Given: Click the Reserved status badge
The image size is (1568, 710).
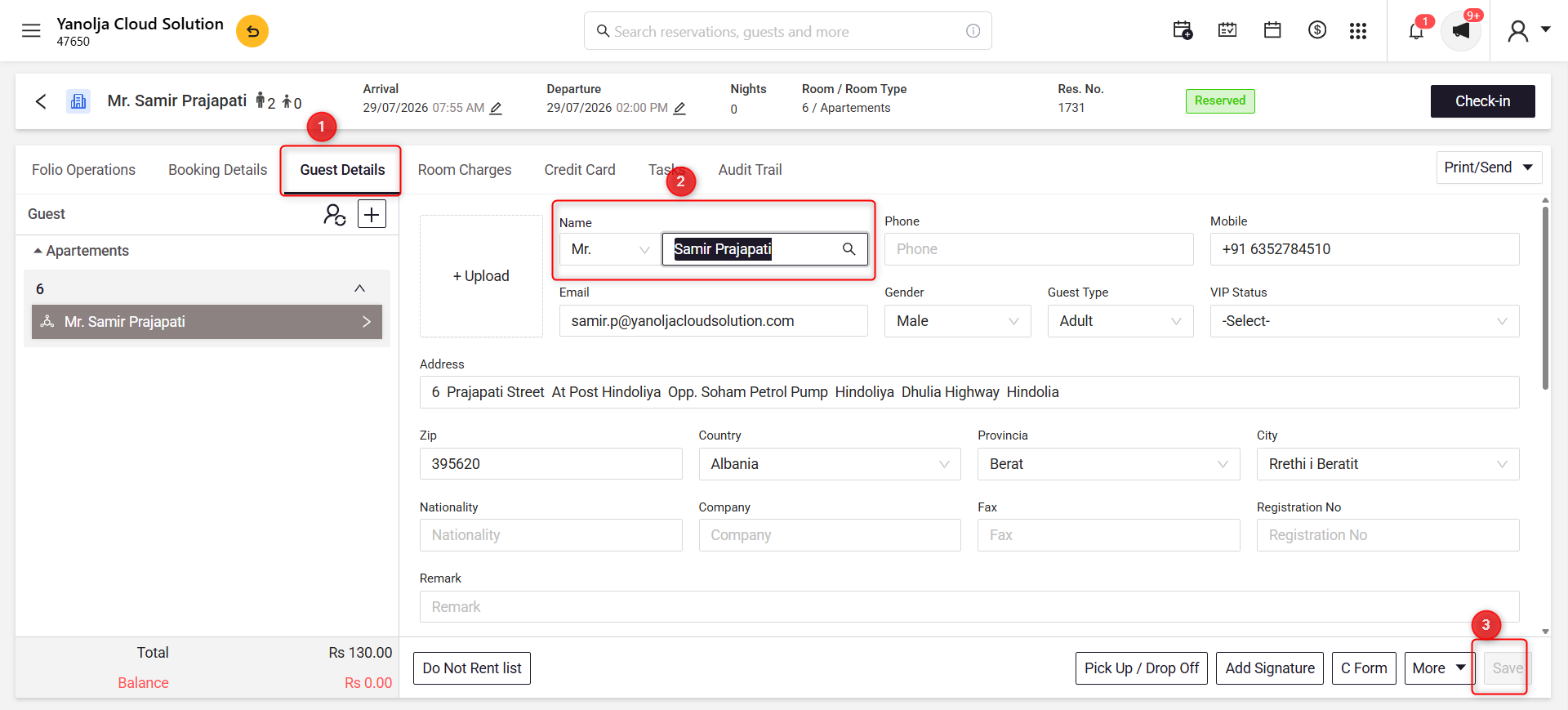Looking at the screenshot, I should (x=1220, y=101).
